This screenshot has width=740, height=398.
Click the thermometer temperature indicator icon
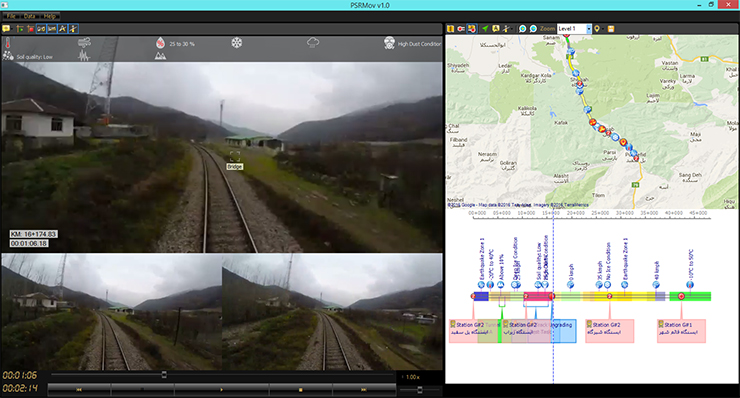pos(8,43)
